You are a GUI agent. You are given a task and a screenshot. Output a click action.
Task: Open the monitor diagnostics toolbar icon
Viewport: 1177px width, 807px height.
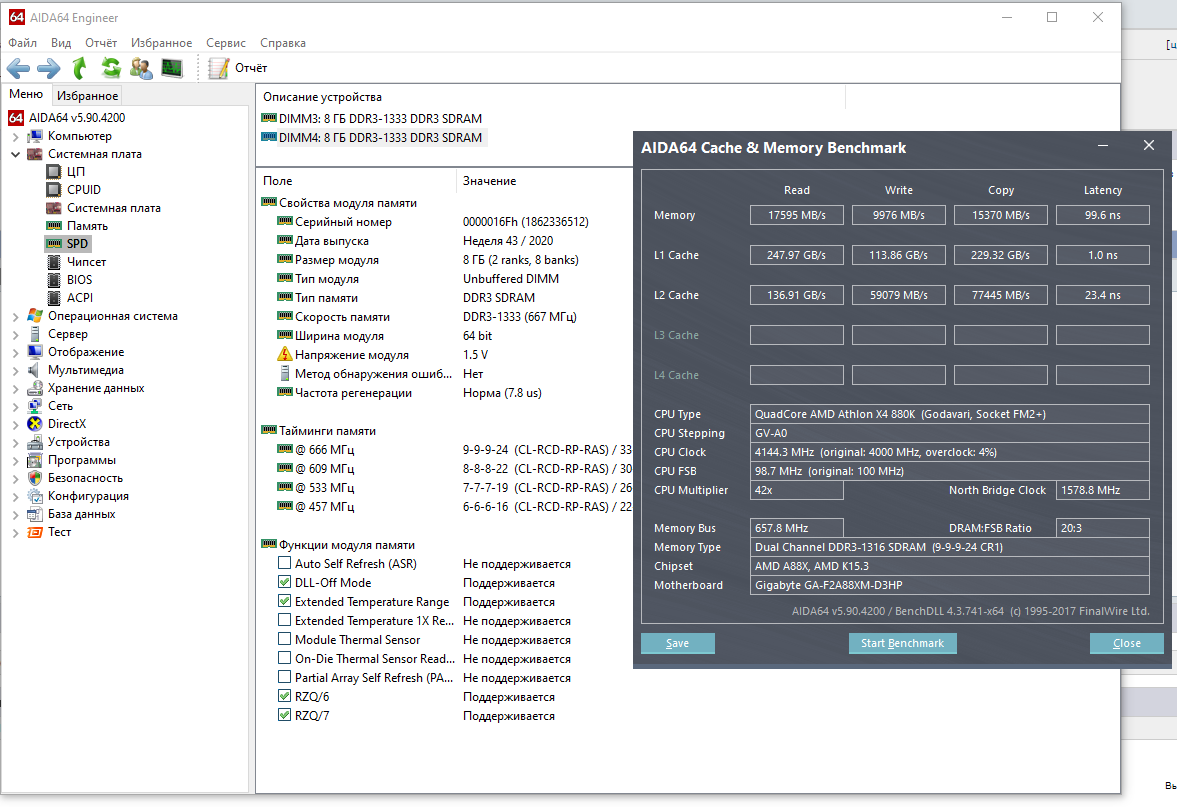(172, 68)
